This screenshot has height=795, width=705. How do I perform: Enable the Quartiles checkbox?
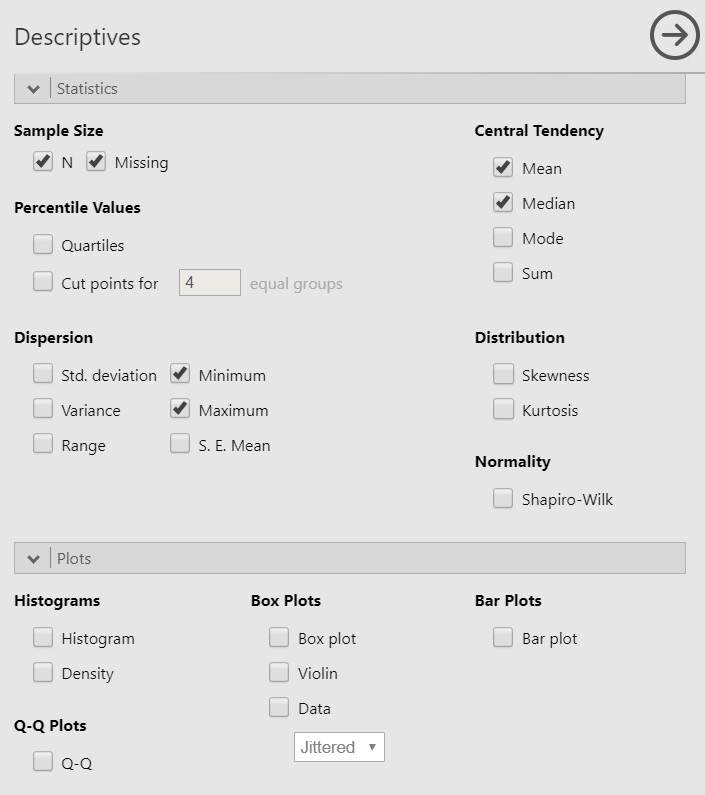click(43, 244)
